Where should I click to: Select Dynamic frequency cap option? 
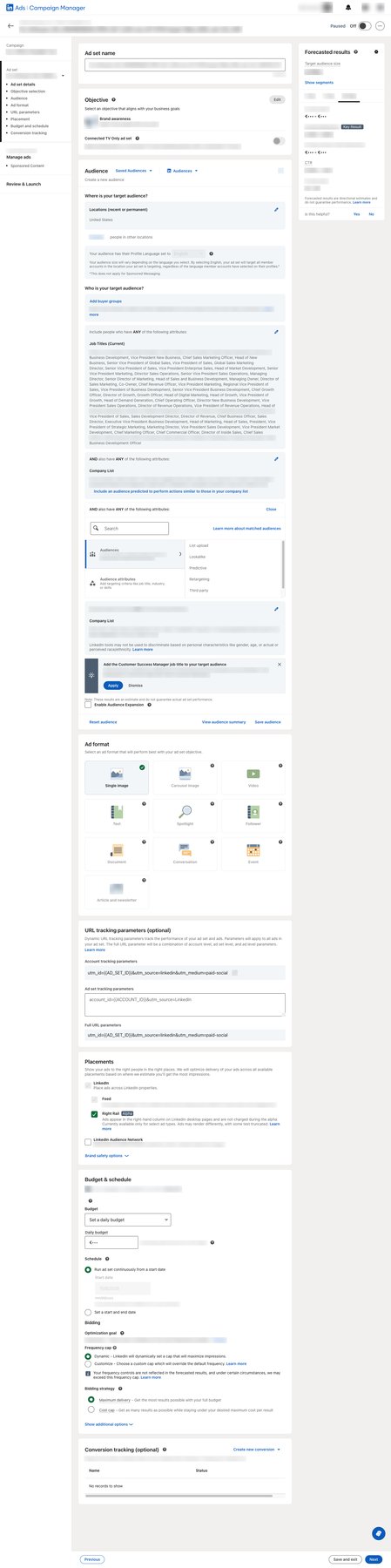(x=88, y=1356)
